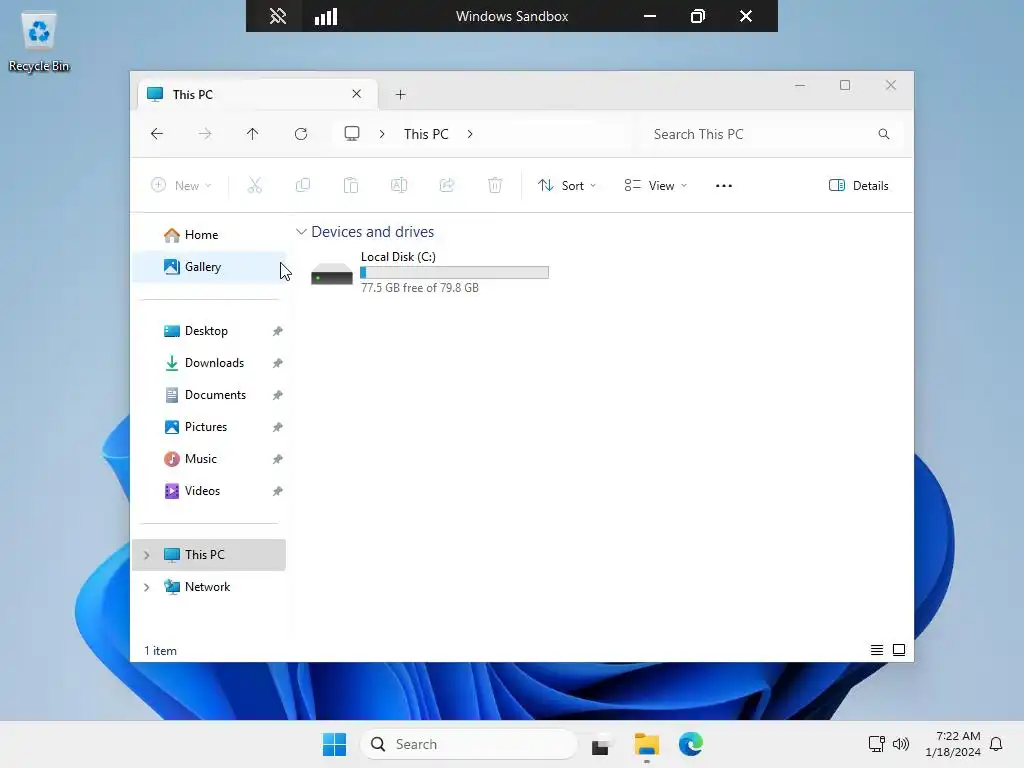Unpin Desktop from quick access

point(278,331)
